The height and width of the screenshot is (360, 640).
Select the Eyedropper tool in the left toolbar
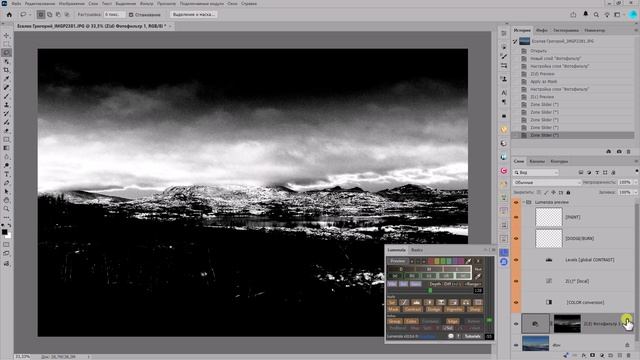tap(6, 78)
